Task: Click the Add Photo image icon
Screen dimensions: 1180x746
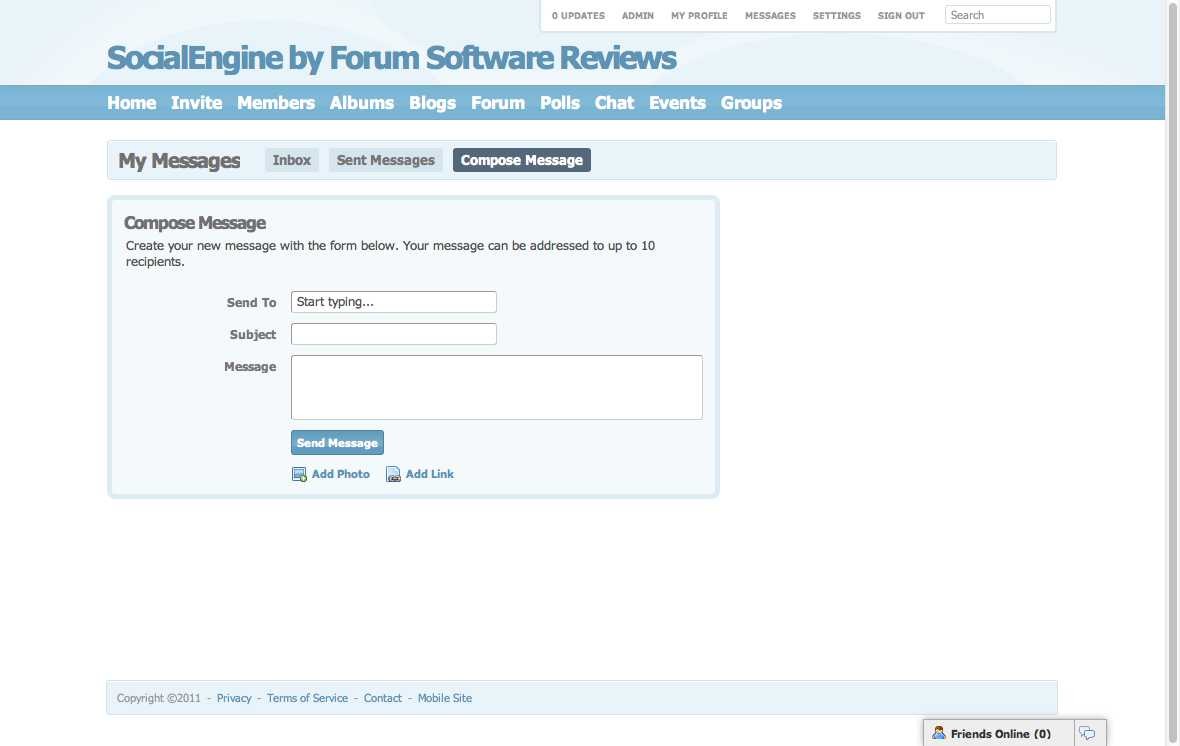Action: 299,474
